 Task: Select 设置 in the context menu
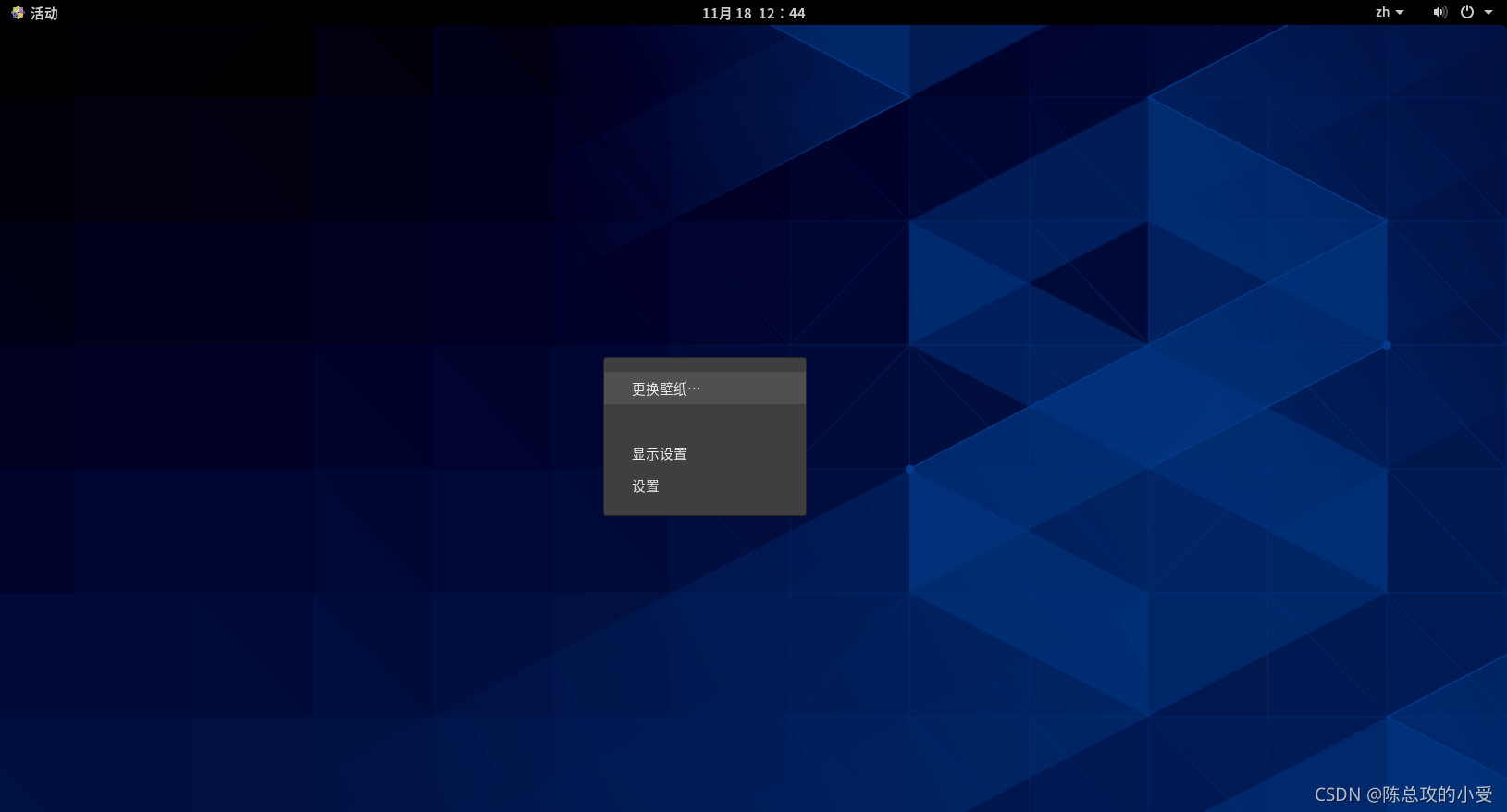(646, 486)
